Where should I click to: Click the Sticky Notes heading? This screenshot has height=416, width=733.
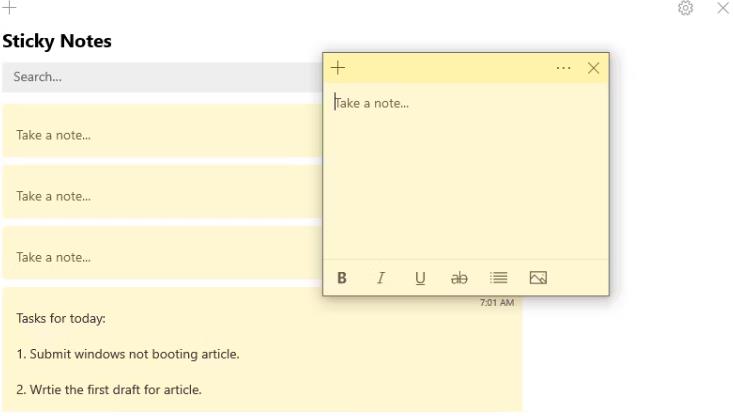click(x=57, y=42)
